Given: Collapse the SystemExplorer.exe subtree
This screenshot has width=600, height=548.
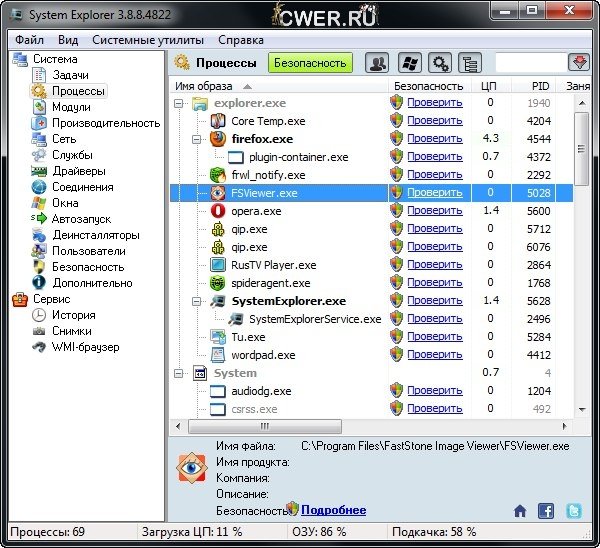Looking at the screenshot, I should [196, 302].
